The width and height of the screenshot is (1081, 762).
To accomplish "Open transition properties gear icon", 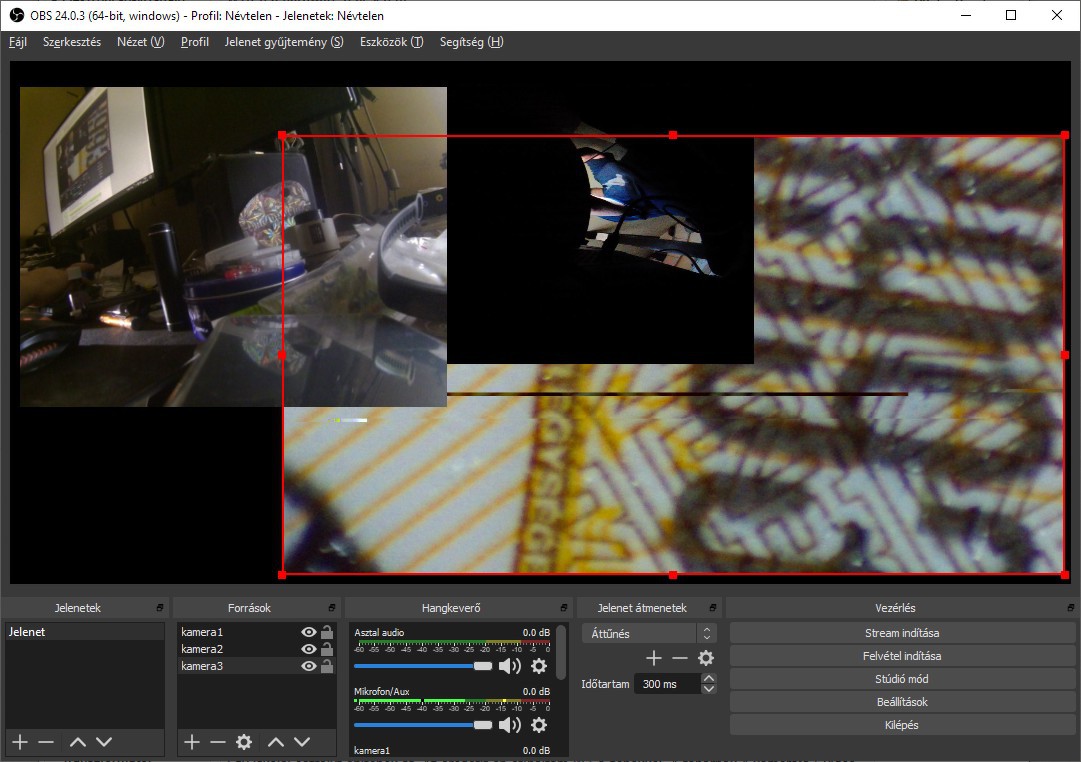I will (706, 658).
